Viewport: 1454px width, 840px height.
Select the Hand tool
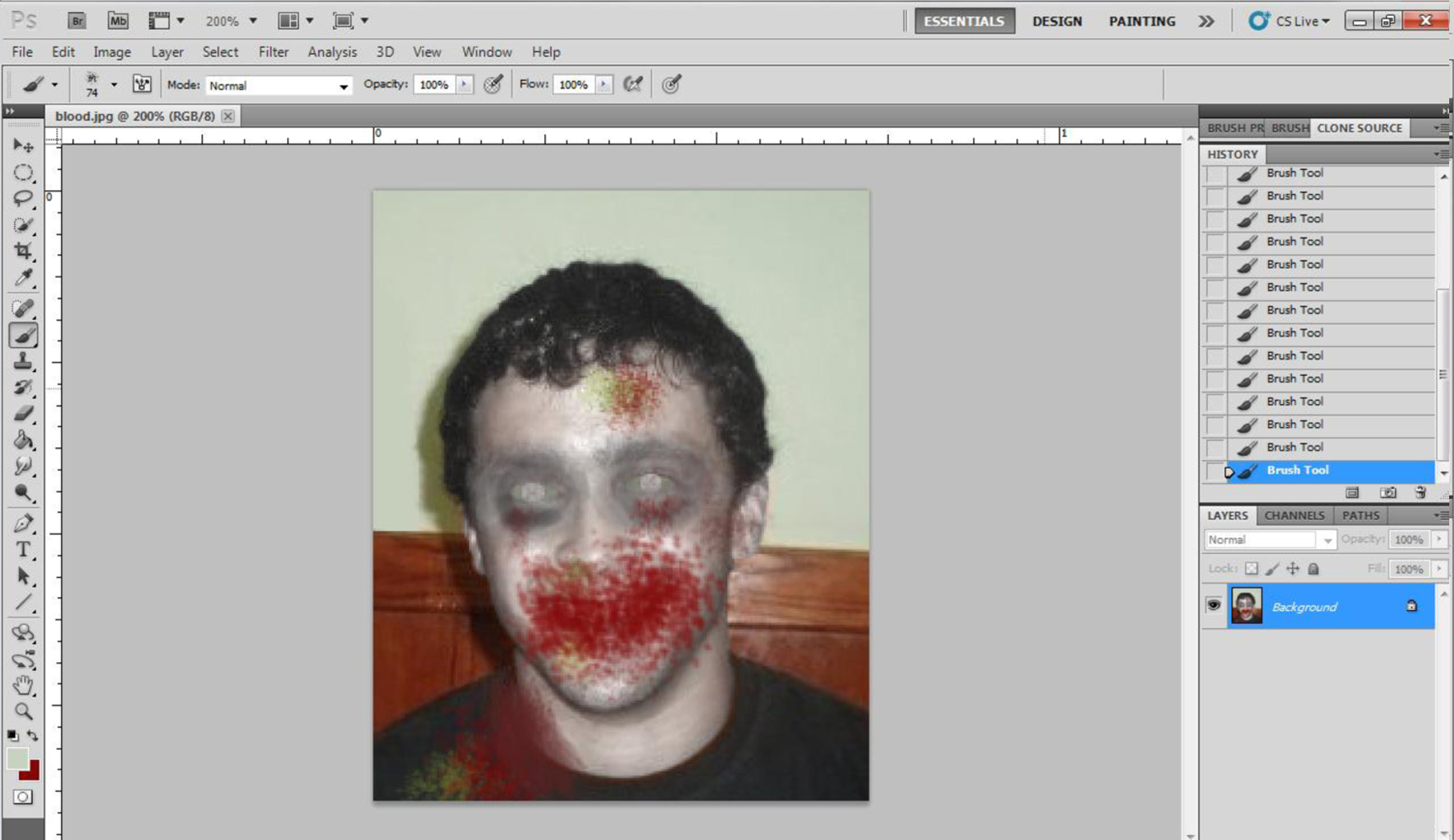point(23,685)
